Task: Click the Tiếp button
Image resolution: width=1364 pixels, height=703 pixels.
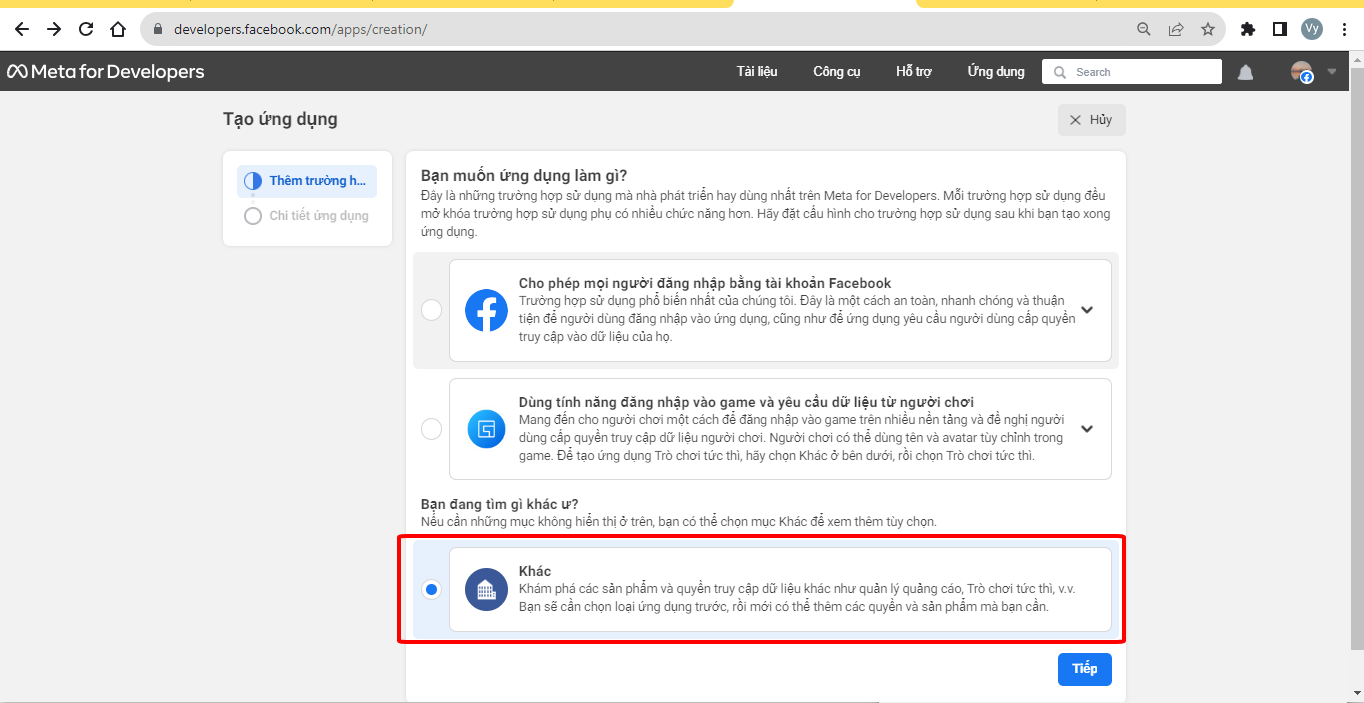Action: 1084,669
